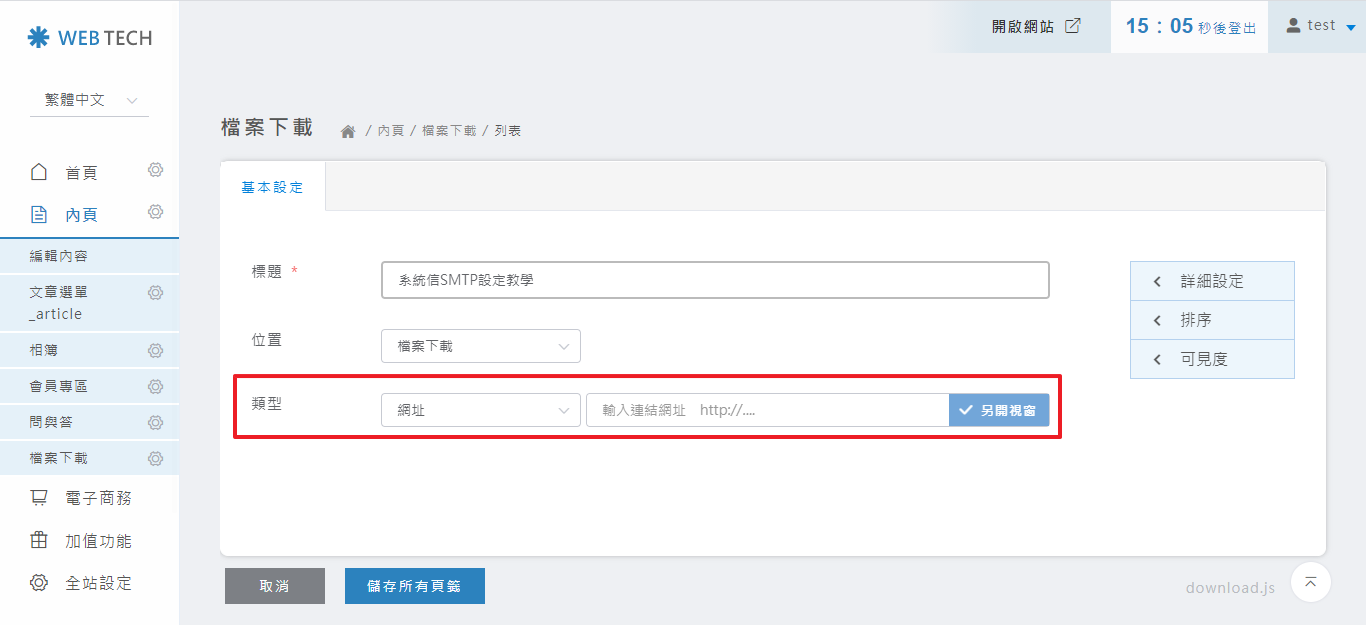
Task: Open the 類型 dropdown showing 網址
Action: pos(480,410)
